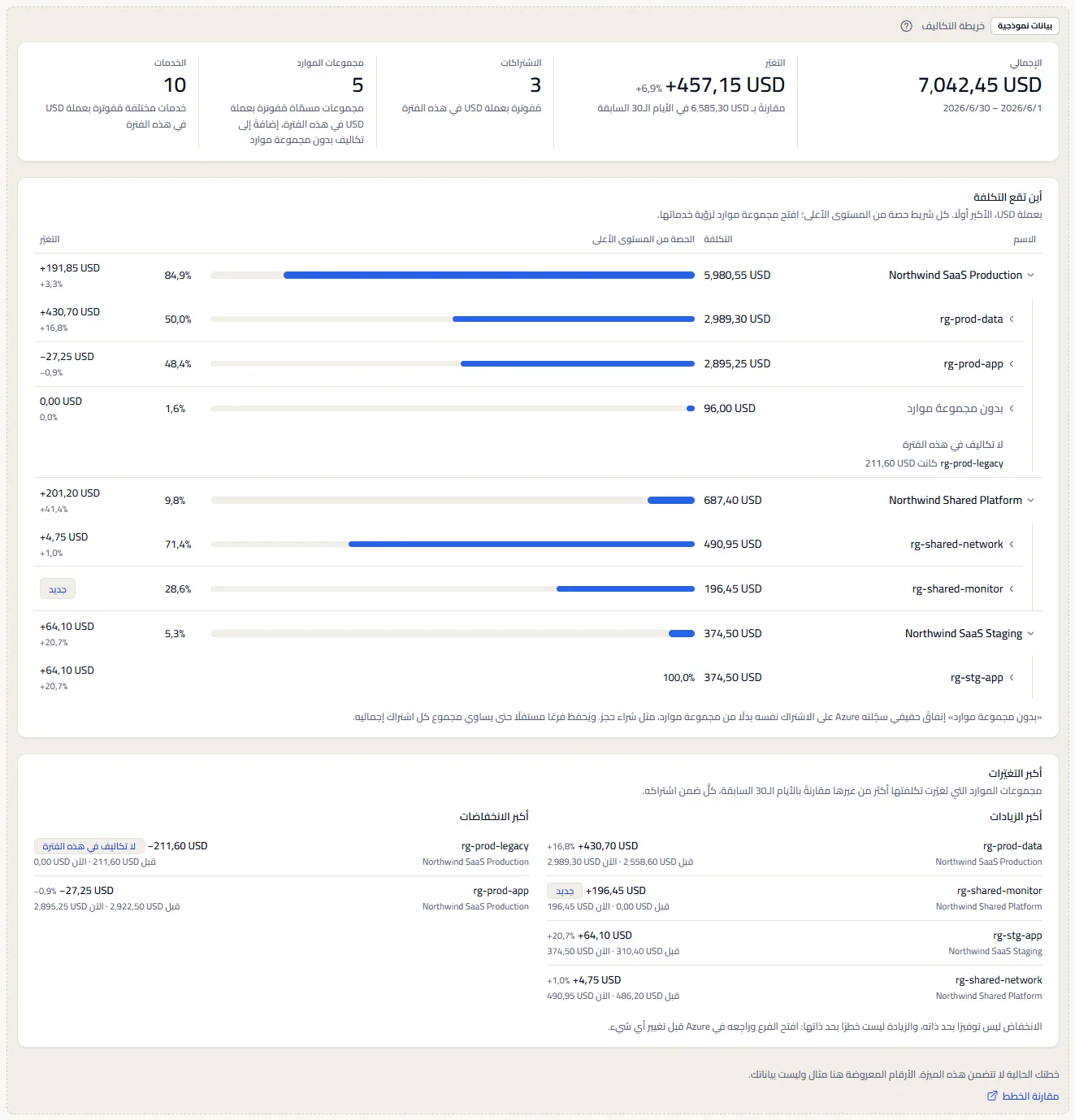This screenshot has height=1120, width=1075.
Task: Click the التكلفة column header
Action: tap(718, 240)
